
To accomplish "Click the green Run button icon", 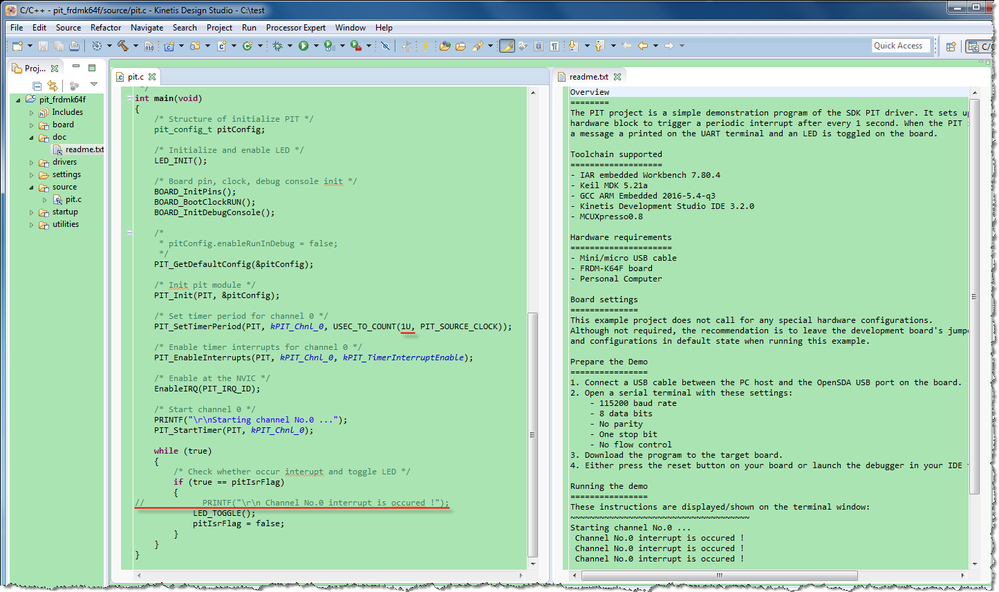I will coord(303,46).
